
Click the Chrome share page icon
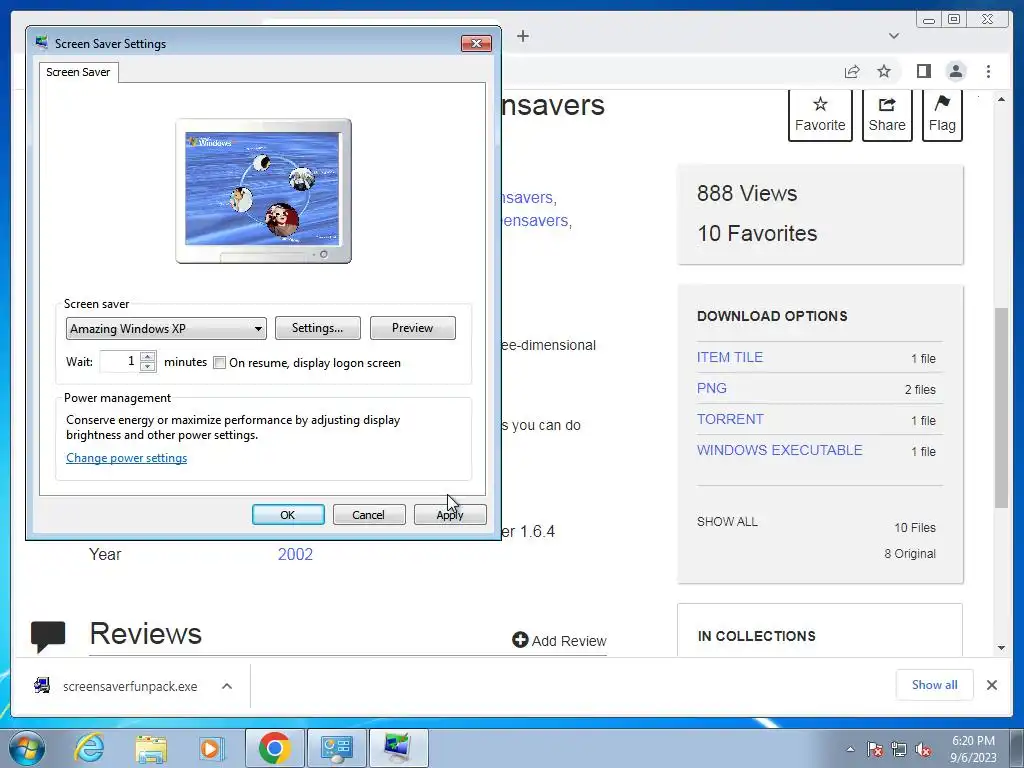click(852, 71)
